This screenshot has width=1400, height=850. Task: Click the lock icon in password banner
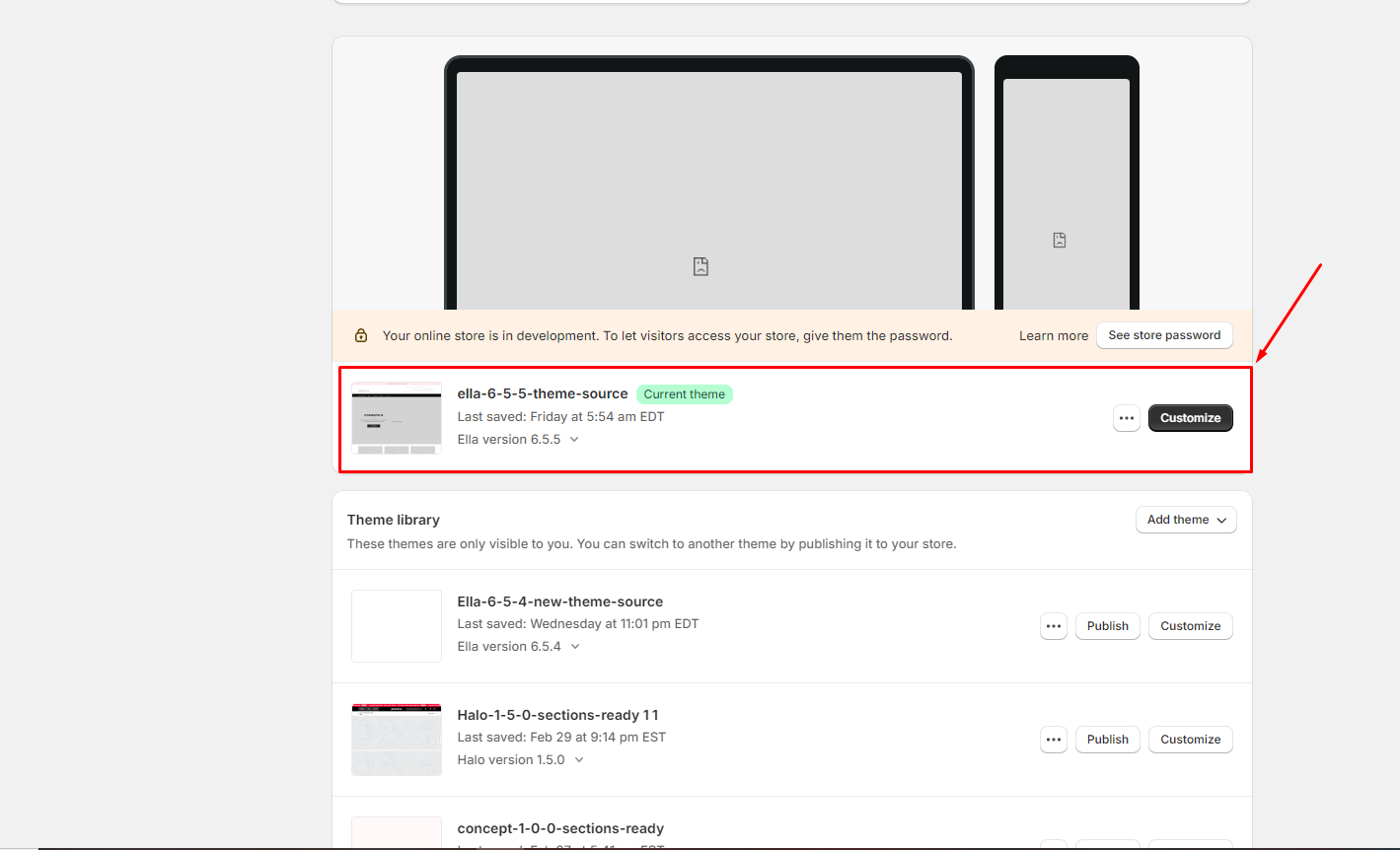[x=361, y=335]
